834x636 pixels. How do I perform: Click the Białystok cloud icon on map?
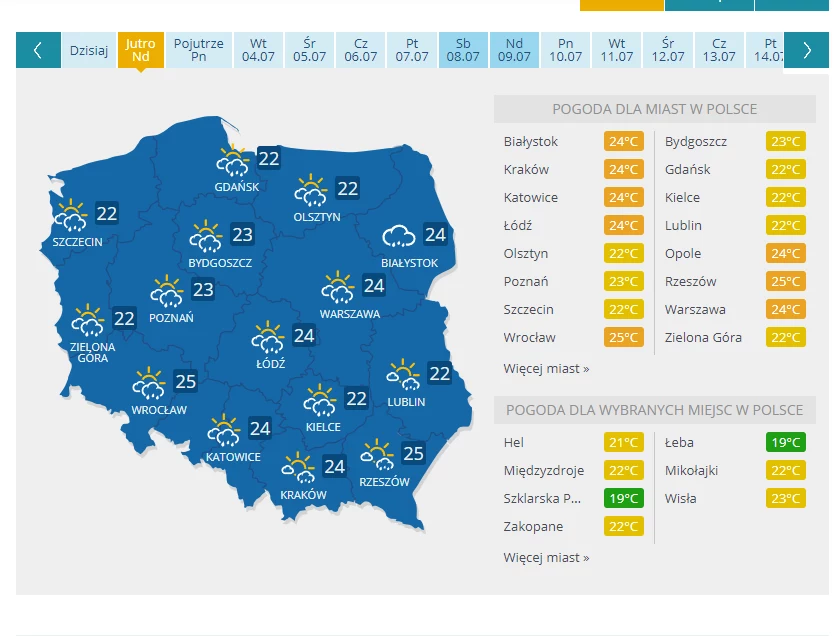[x=399, y=236]
